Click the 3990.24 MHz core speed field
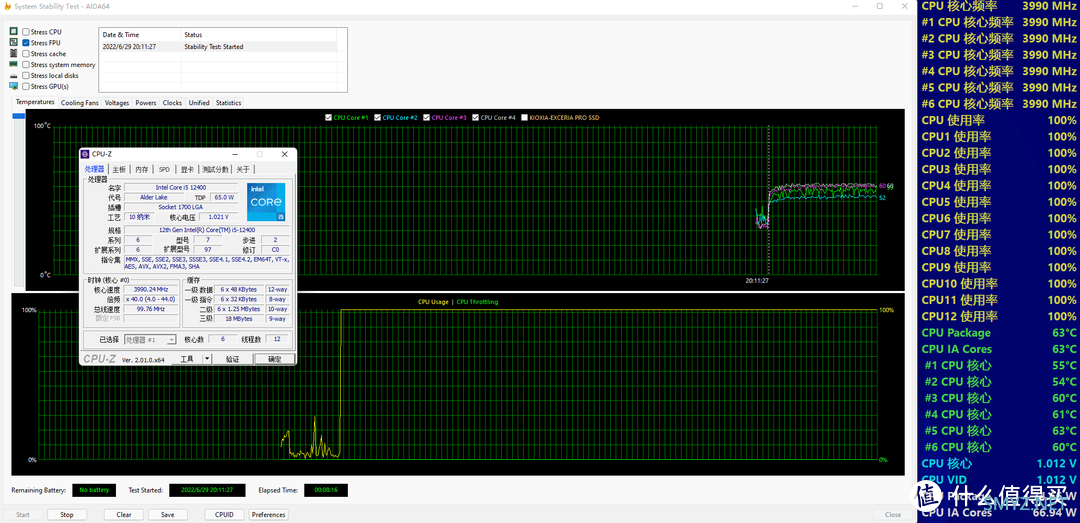 tap(152, 290)
